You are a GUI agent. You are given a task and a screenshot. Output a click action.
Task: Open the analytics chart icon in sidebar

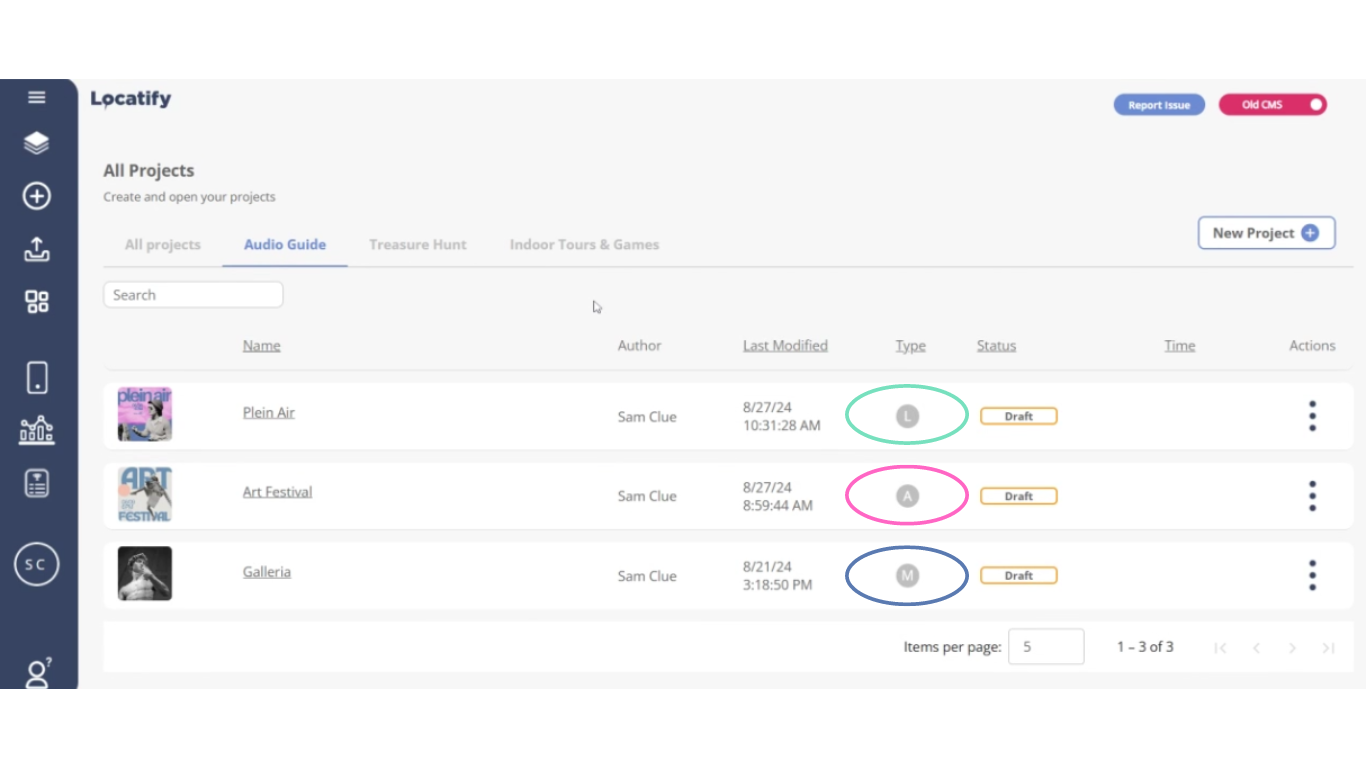[37, 431]
